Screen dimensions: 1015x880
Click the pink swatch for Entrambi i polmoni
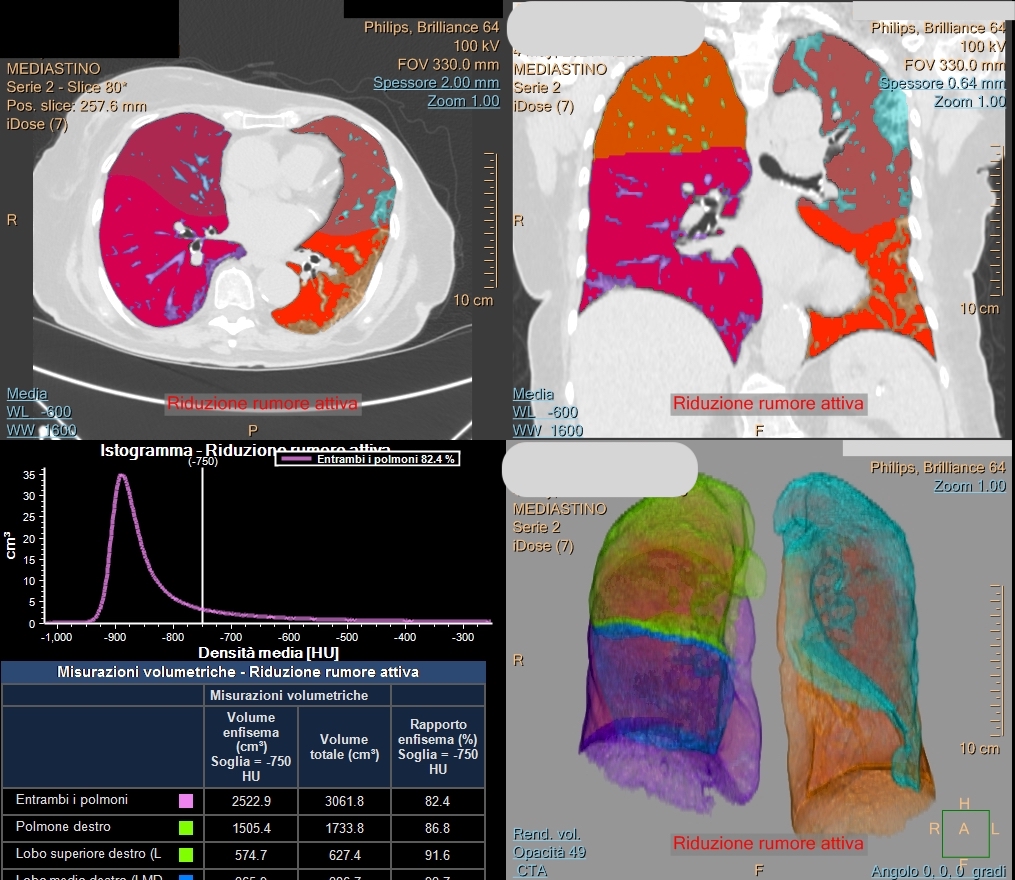click(185, 801)
